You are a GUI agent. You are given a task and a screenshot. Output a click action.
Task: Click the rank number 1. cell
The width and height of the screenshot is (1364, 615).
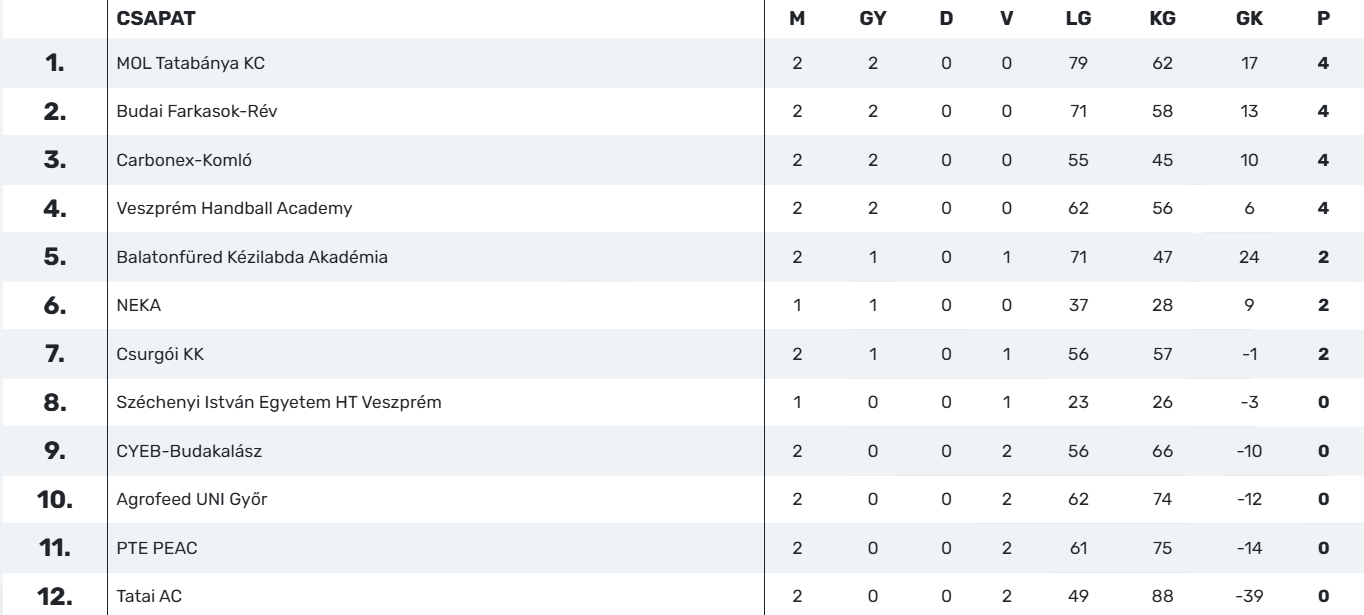[54, 63]
